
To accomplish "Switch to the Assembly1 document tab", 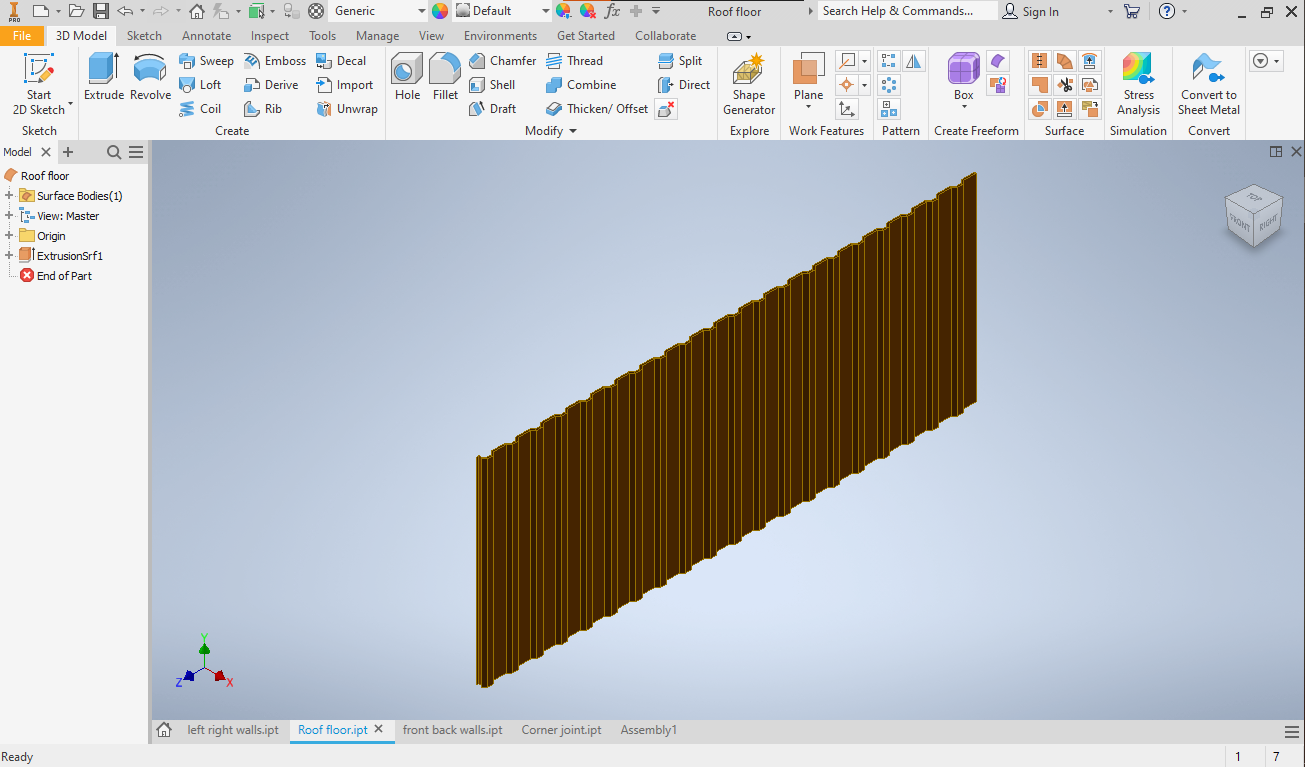I will click(648, 730).
